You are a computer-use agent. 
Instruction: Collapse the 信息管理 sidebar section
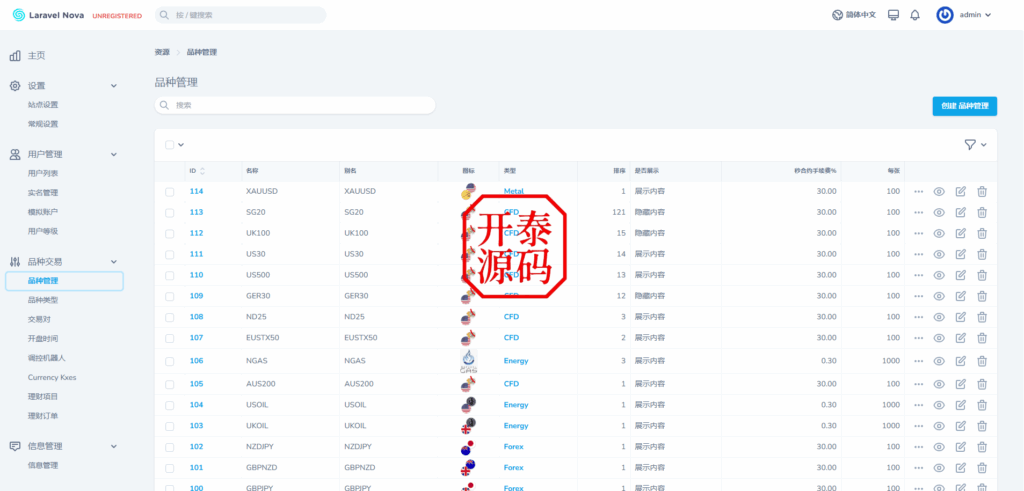point(114,447)
